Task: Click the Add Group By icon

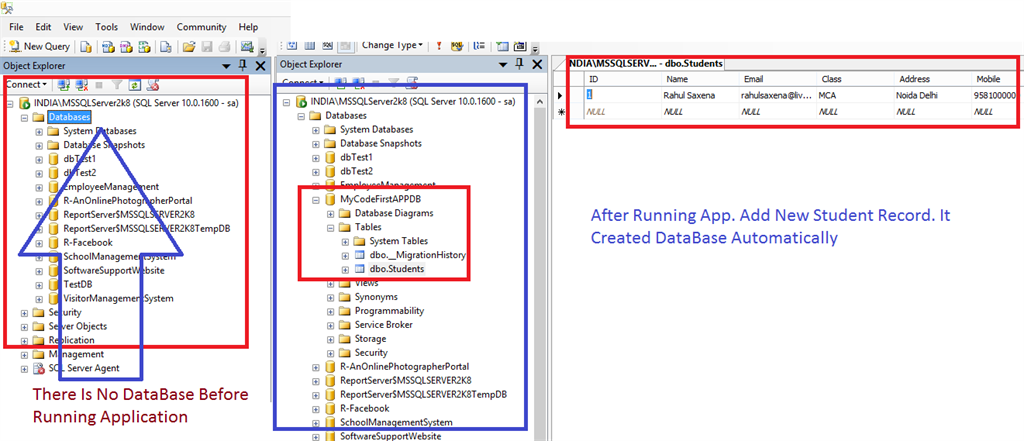Action: pyautogui.click(x=479, y=45)
